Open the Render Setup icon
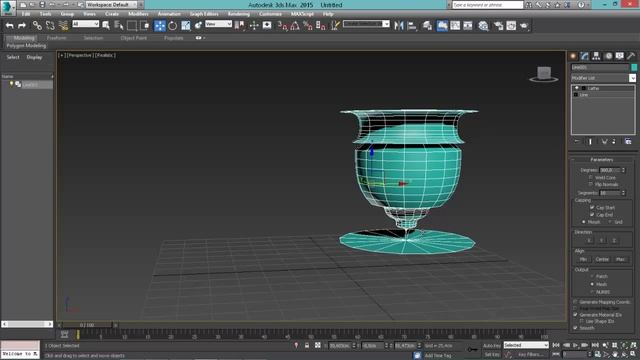640x360 pixels. (x=498, y=26)
